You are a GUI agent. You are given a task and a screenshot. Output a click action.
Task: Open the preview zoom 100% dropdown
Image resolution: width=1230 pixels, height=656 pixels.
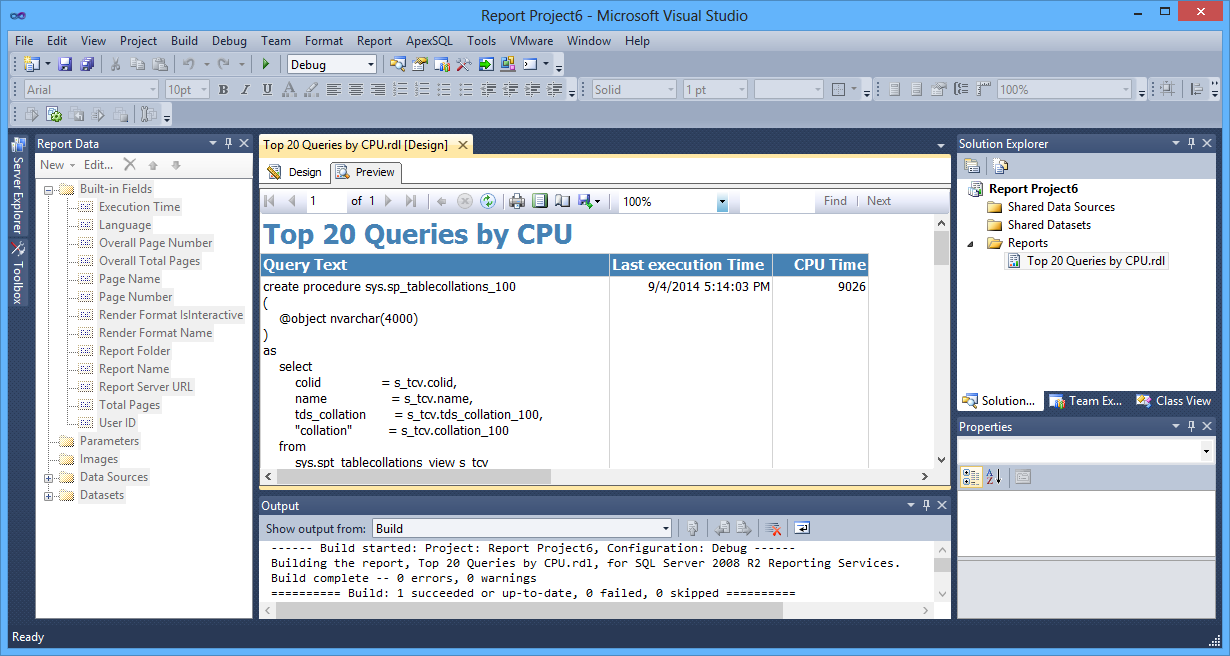722,202
